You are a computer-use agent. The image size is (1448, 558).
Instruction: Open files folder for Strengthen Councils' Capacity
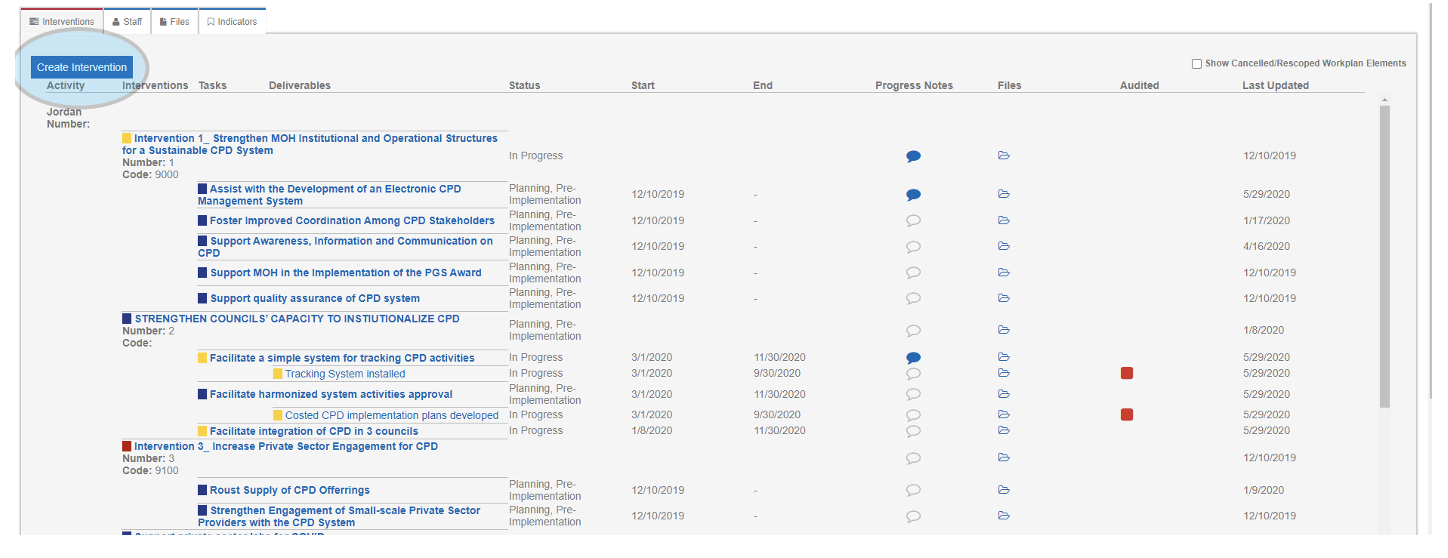pyautogui.click(x=1004, y=330)
